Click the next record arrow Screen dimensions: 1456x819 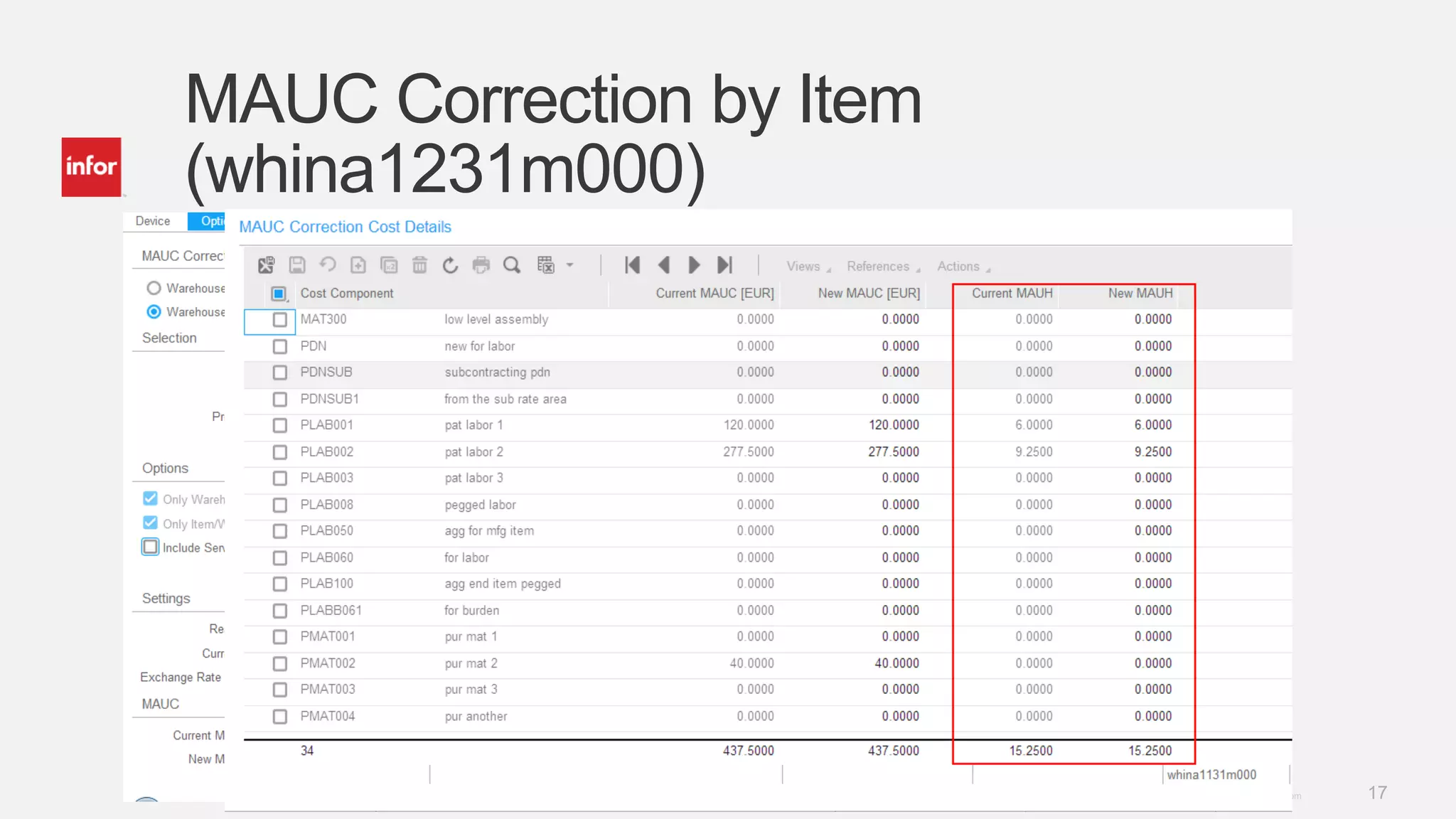(x=694, y=265)
